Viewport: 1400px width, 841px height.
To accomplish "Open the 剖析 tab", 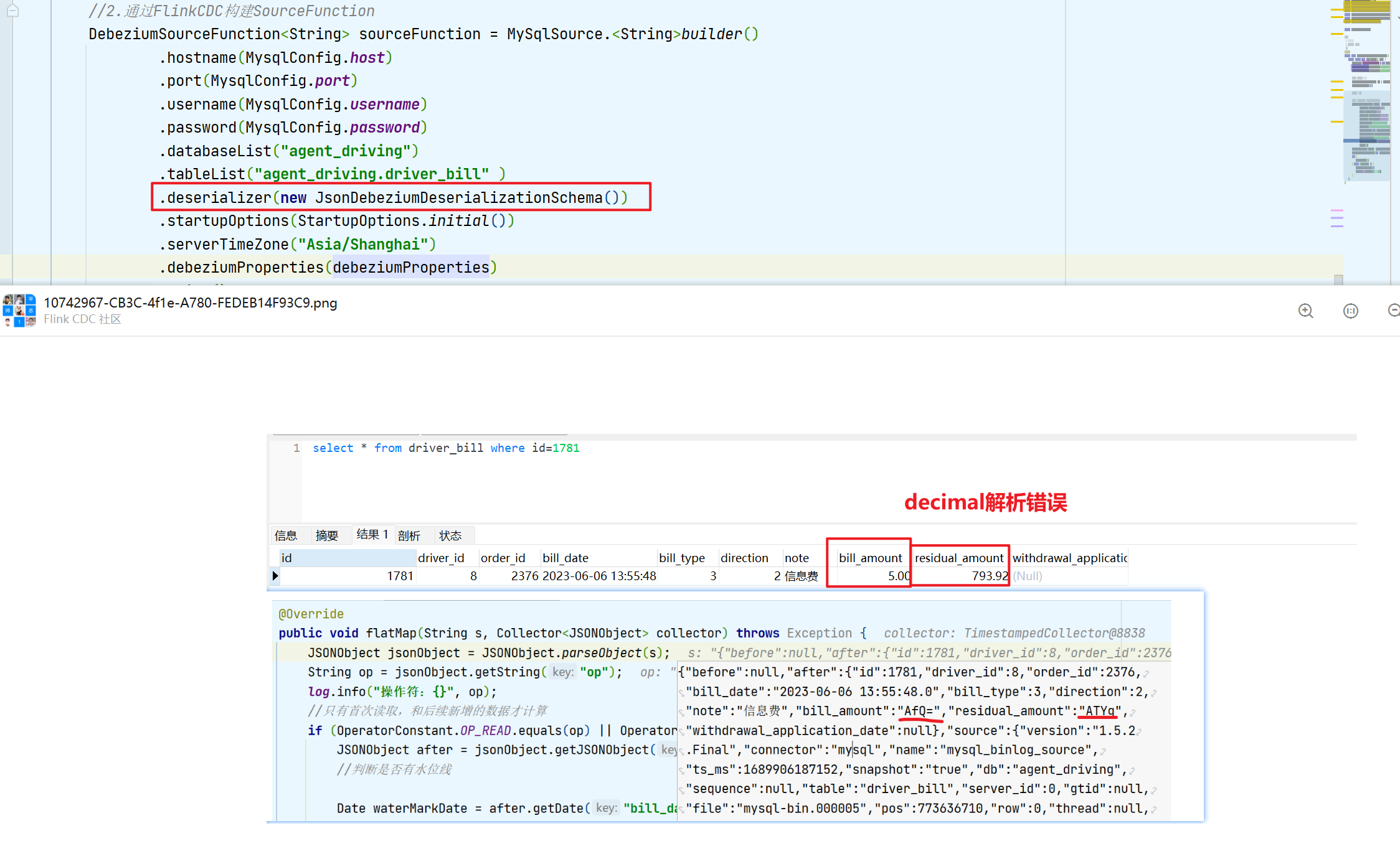I will 409,535.
